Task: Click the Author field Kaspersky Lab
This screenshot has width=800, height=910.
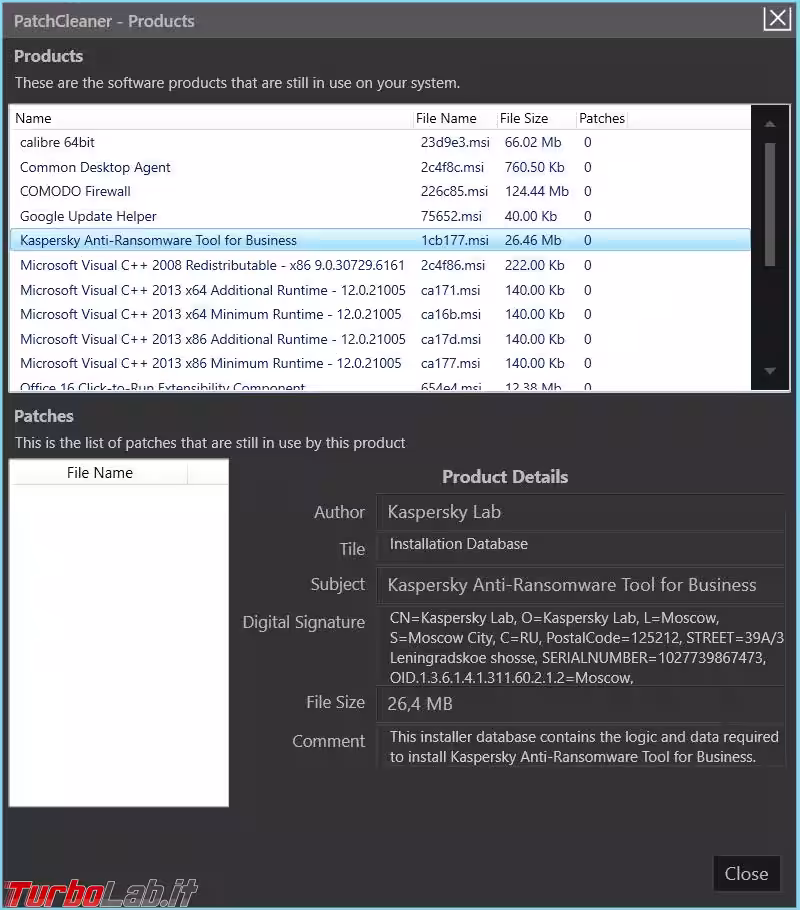Action: 580,512
